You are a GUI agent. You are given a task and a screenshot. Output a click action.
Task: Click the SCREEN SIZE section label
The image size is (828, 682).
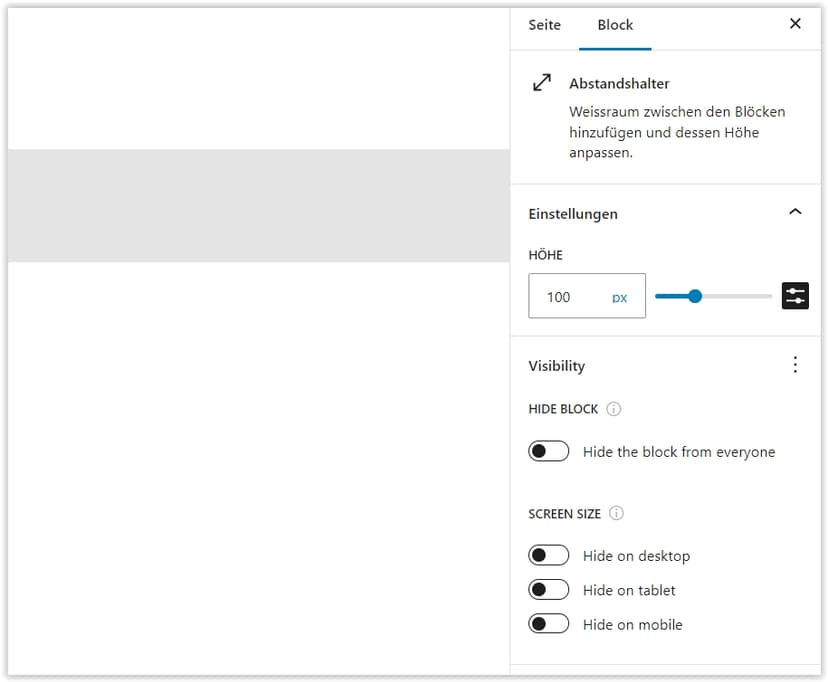(x=564, y=514)
